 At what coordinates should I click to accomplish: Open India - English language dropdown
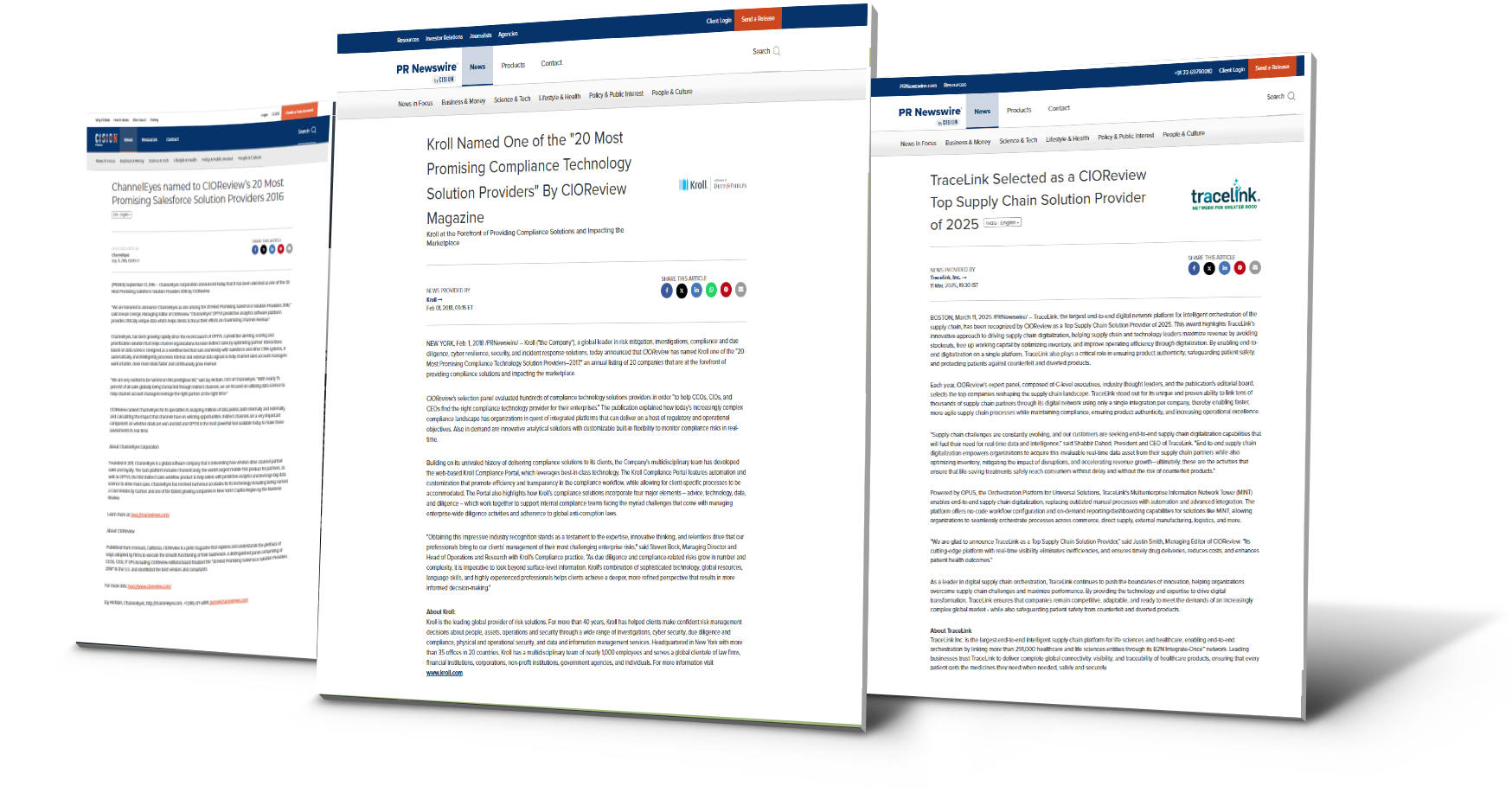click(x=1003, y=222)
